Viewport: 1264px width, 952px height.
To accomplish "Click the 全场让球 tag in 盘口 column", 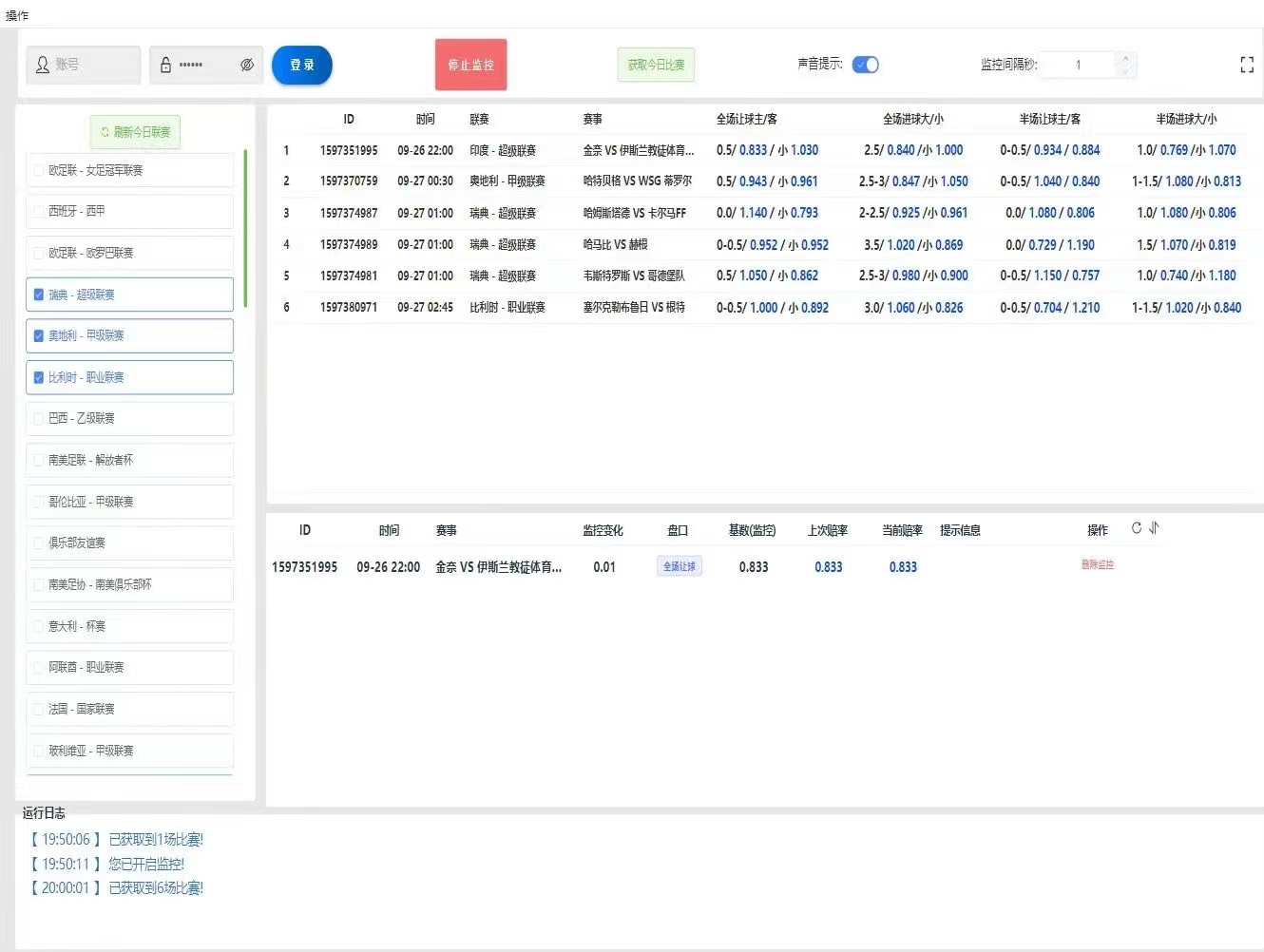I will [679, 565].
